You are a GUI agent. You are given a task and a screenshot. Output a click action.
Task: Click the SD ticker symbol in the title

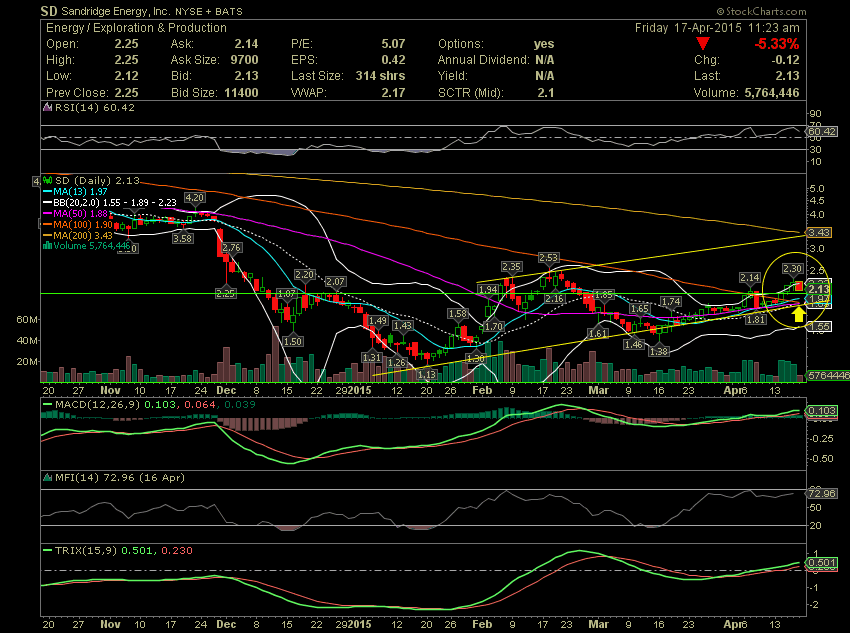point(49,11)
